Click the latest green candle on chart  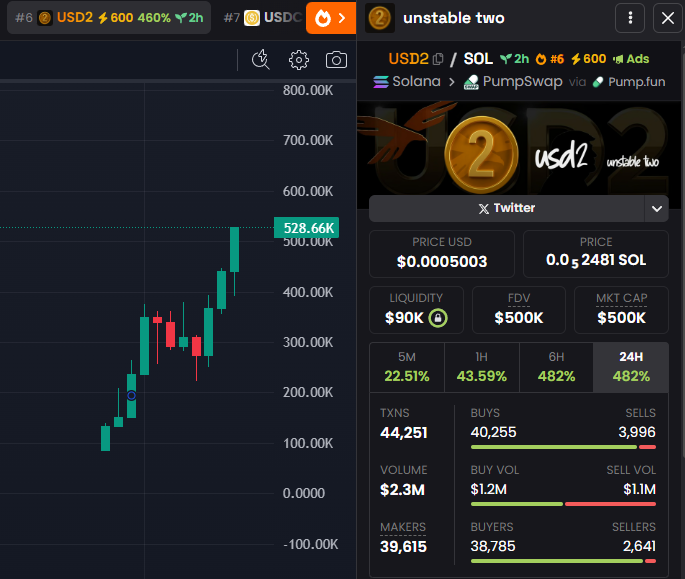pyautogui.click(x=235, y=250)
